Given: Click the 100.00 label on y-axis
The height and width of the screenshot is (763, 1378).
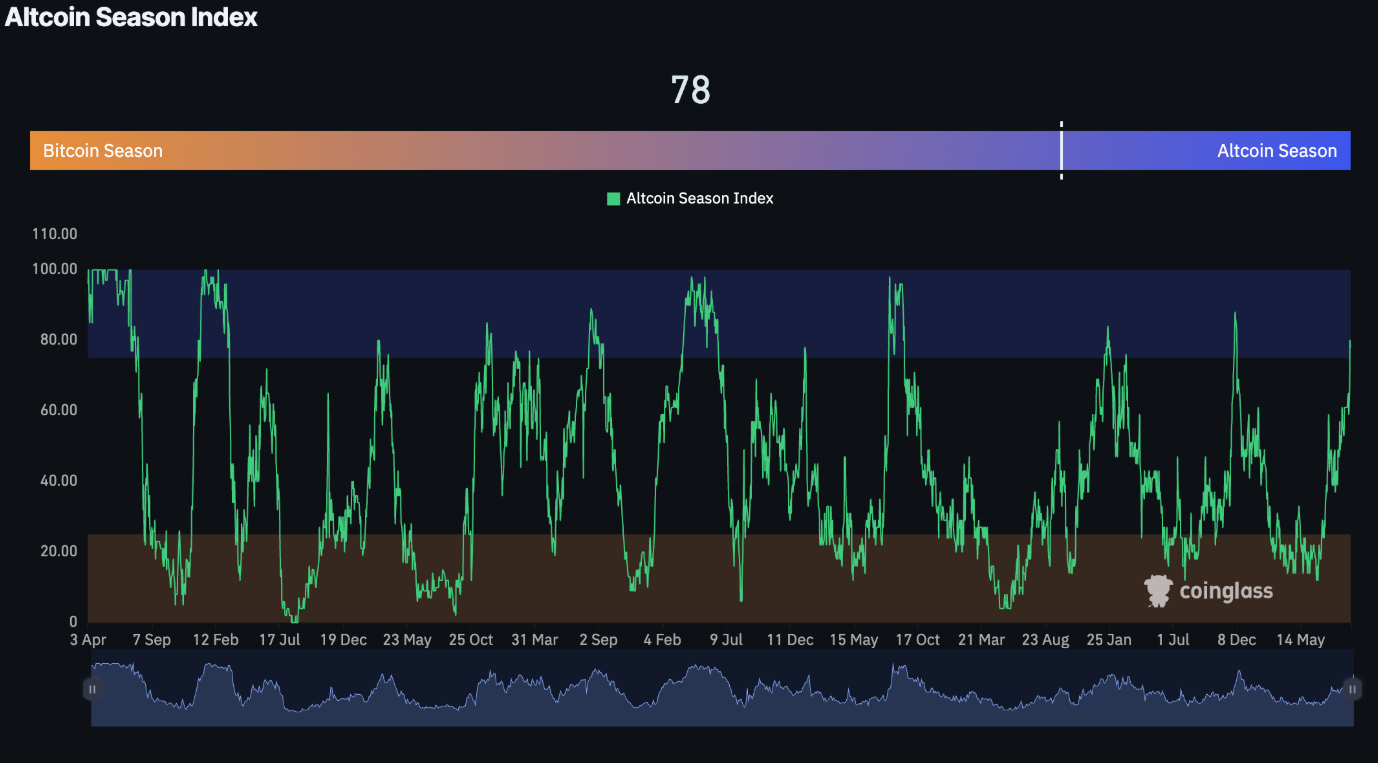Looking at the screenshot, I should (x=55, y=269).
